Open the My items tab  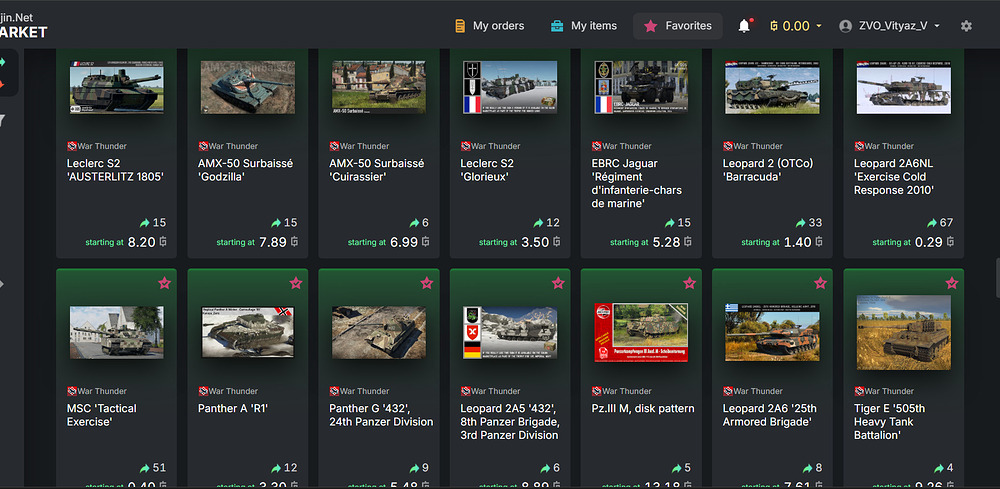[x=583, y=26]
